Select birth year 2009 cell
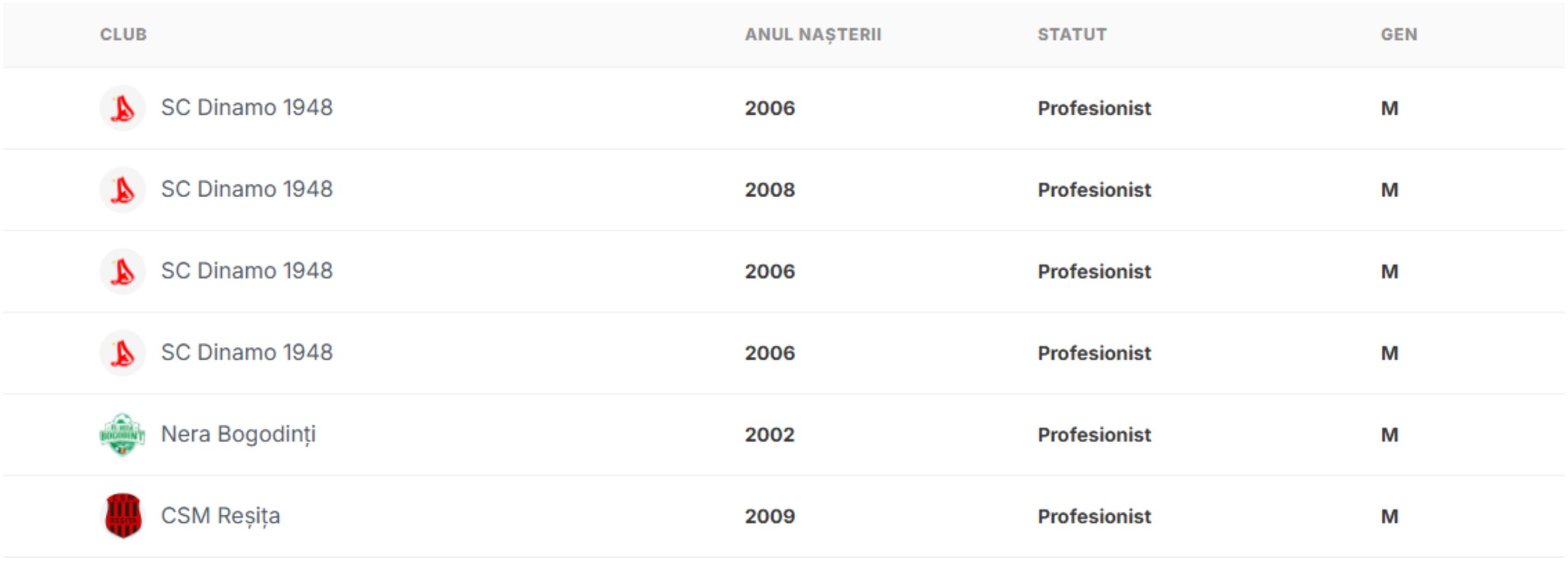1568x565 pixels. pos(770,516)
